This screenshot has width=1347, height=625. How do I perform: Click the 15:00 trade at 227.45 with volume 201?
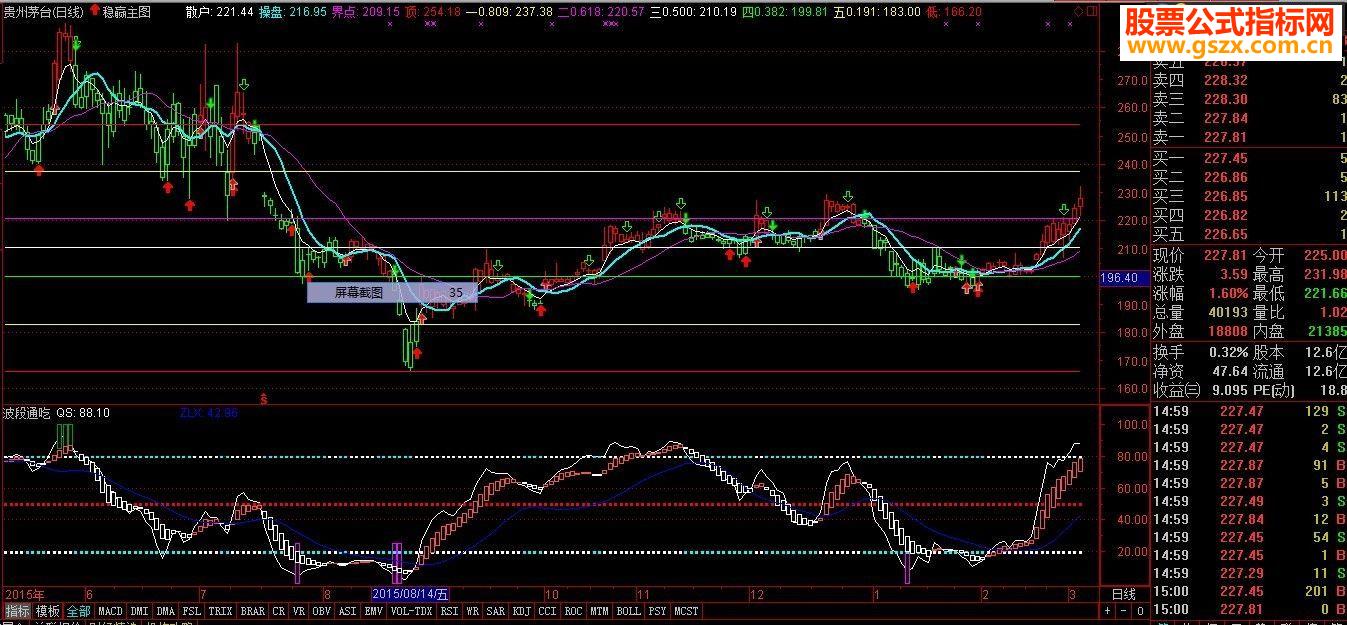(x=1250, y=591)
